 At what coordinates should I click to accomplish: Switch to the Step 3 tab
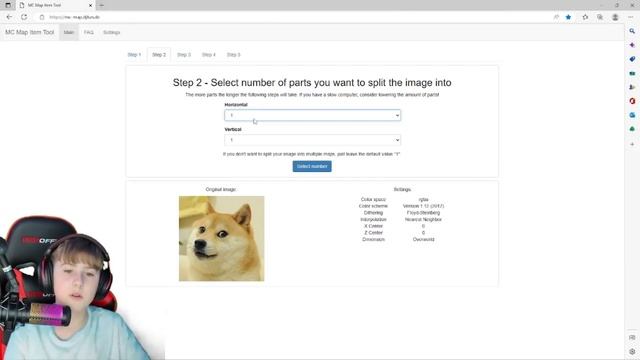[184, 55]
